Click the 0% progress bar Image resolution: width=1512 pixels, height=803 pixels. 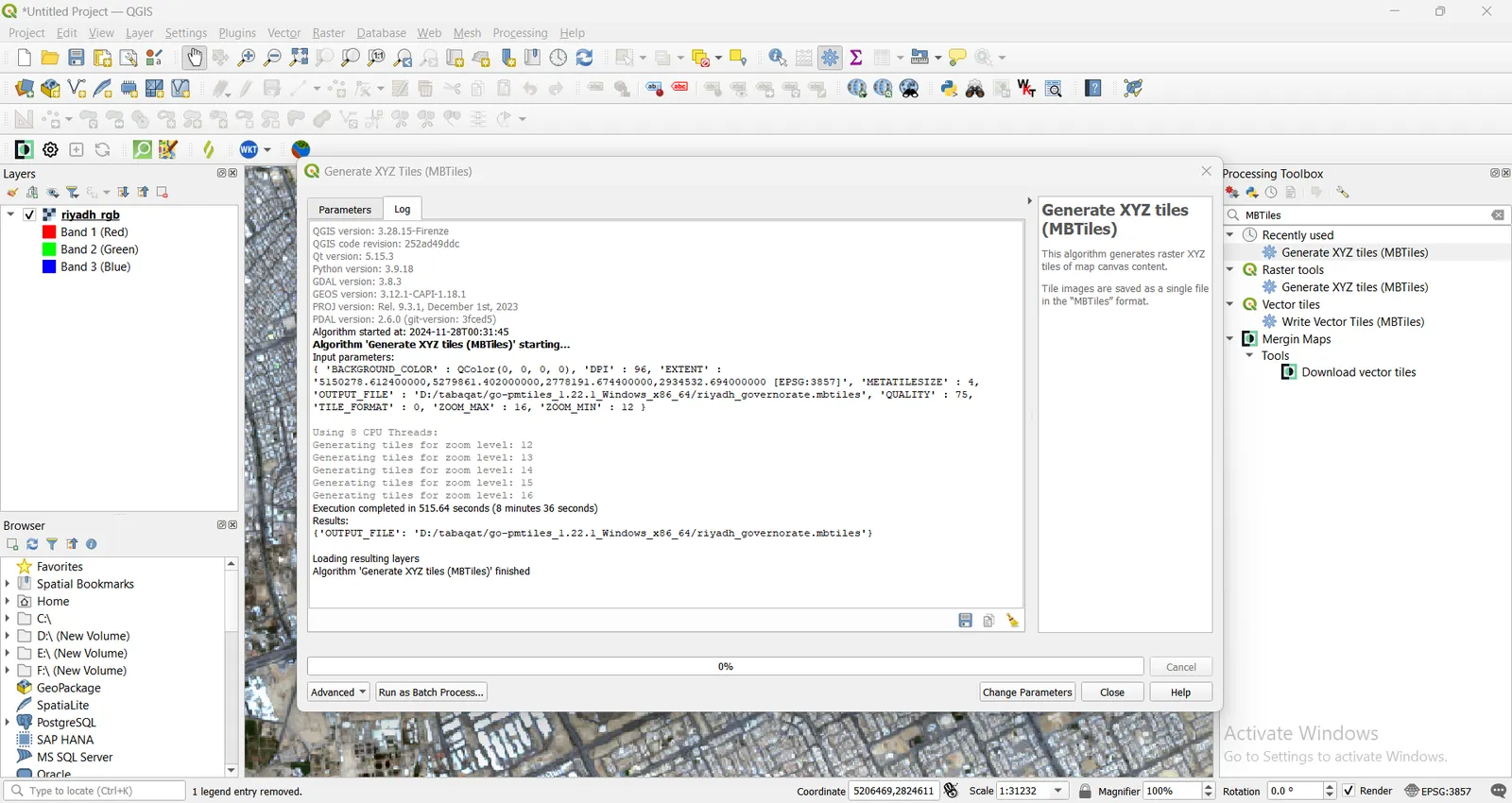click(726, 667)
